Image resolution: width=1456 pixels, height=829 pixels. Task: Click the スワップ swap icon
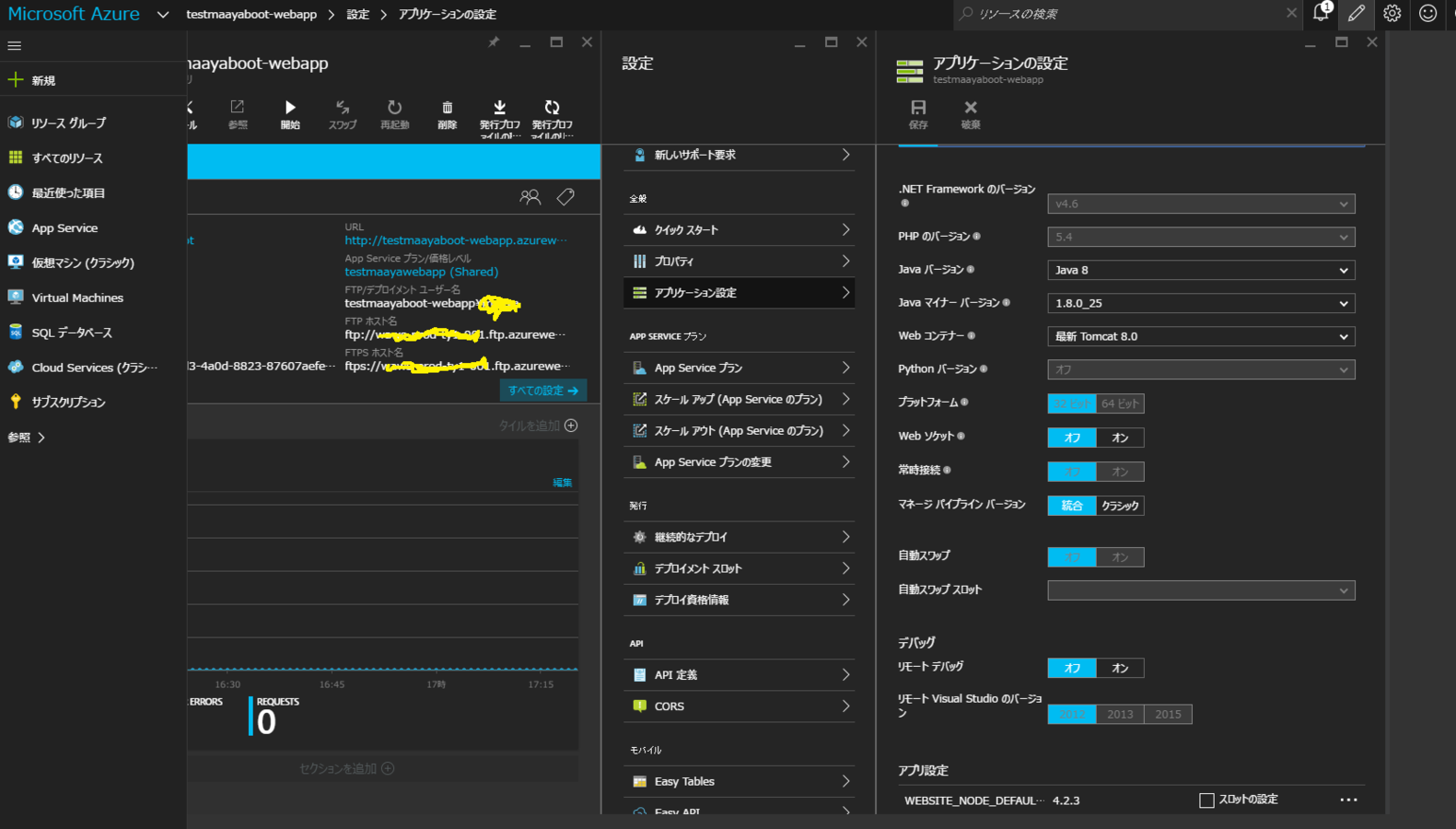pyautogui.click(x=343, y=108)
